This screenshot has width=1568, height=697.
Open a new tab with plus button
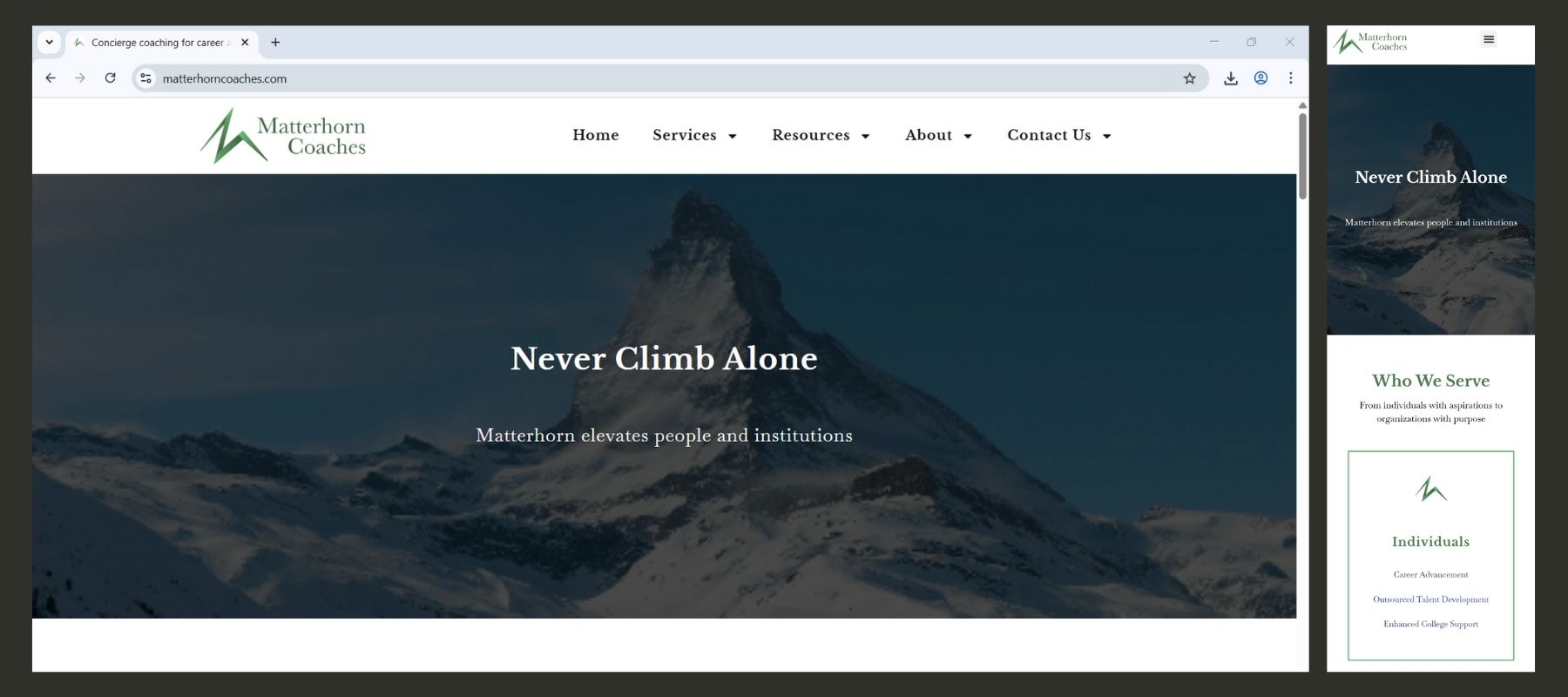275,42
